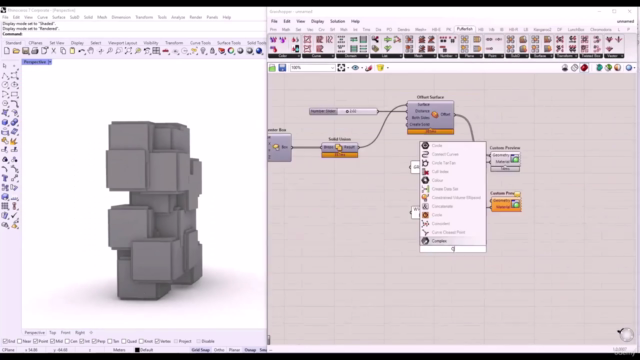Click the Copy icon in Rhino toolbar

(x=63, y=51)
